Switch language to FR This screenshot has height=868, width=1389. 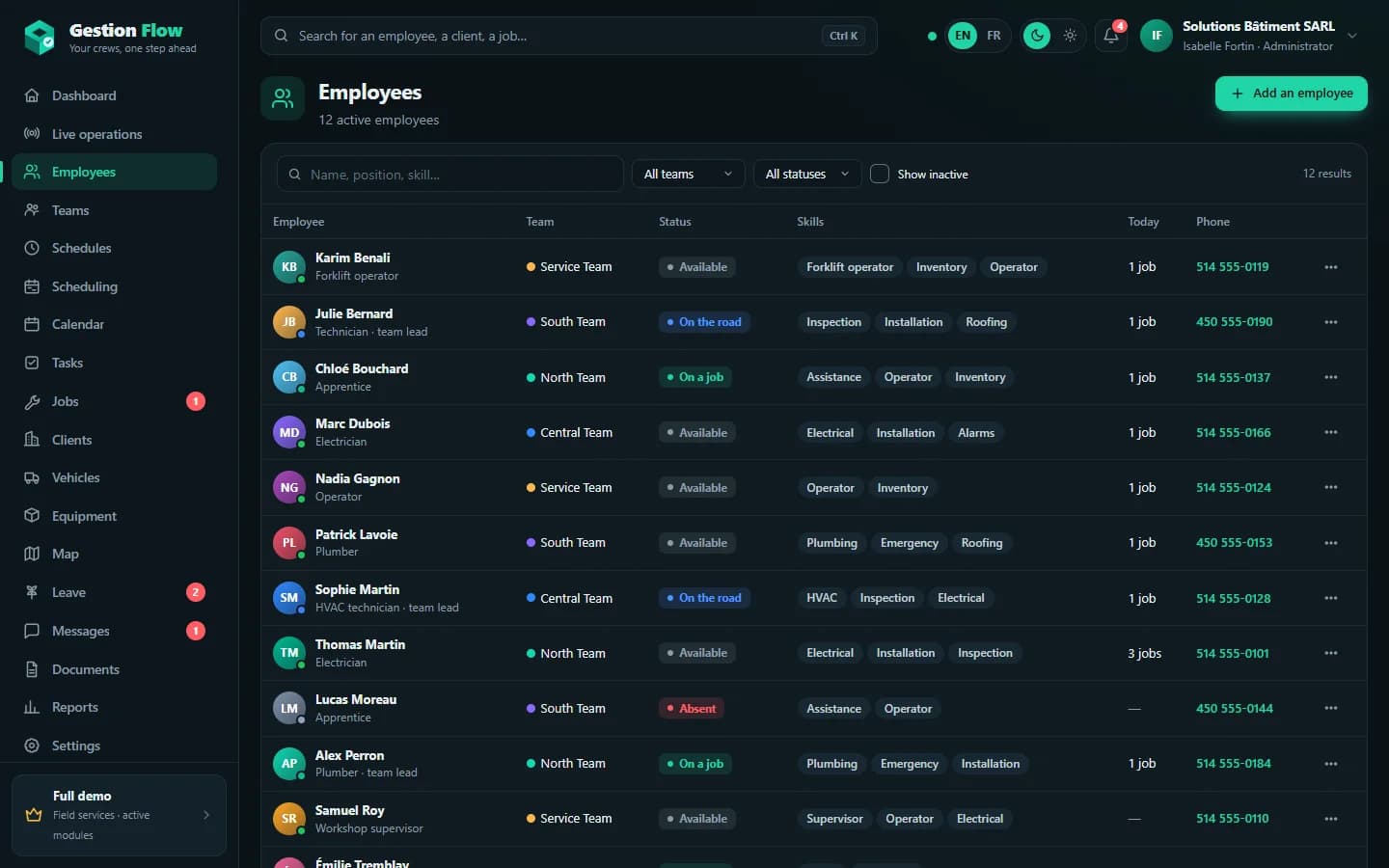[994, 36]
